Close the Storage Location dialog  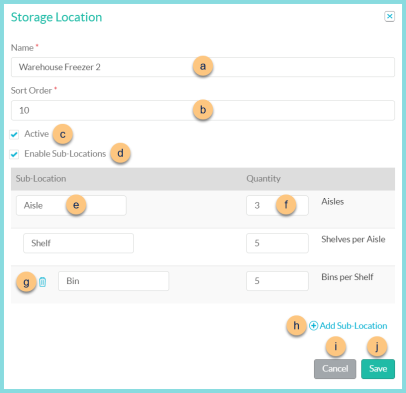point(389,16)
